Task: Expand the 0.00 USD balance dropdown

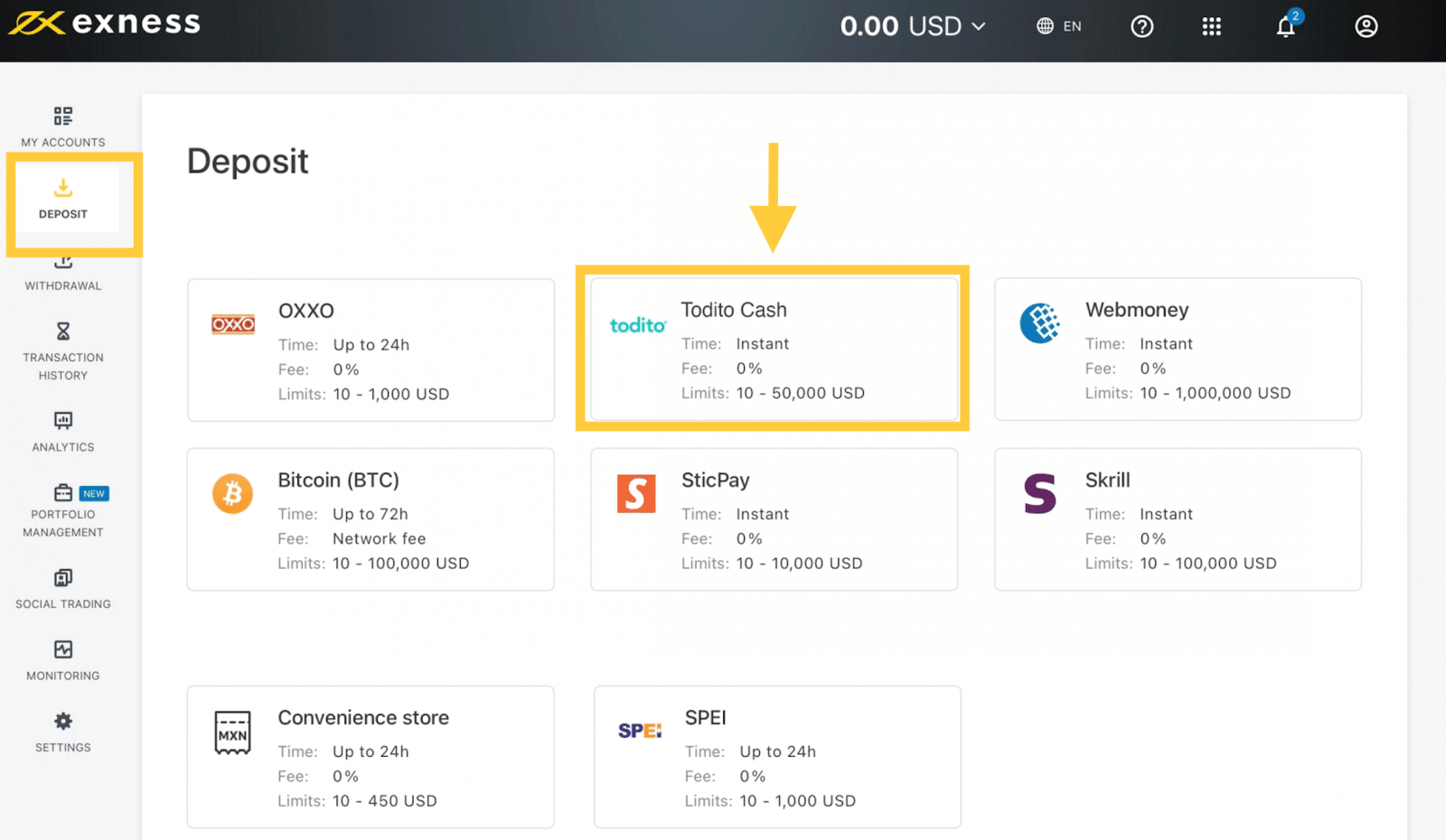Action: click(913, 26)
